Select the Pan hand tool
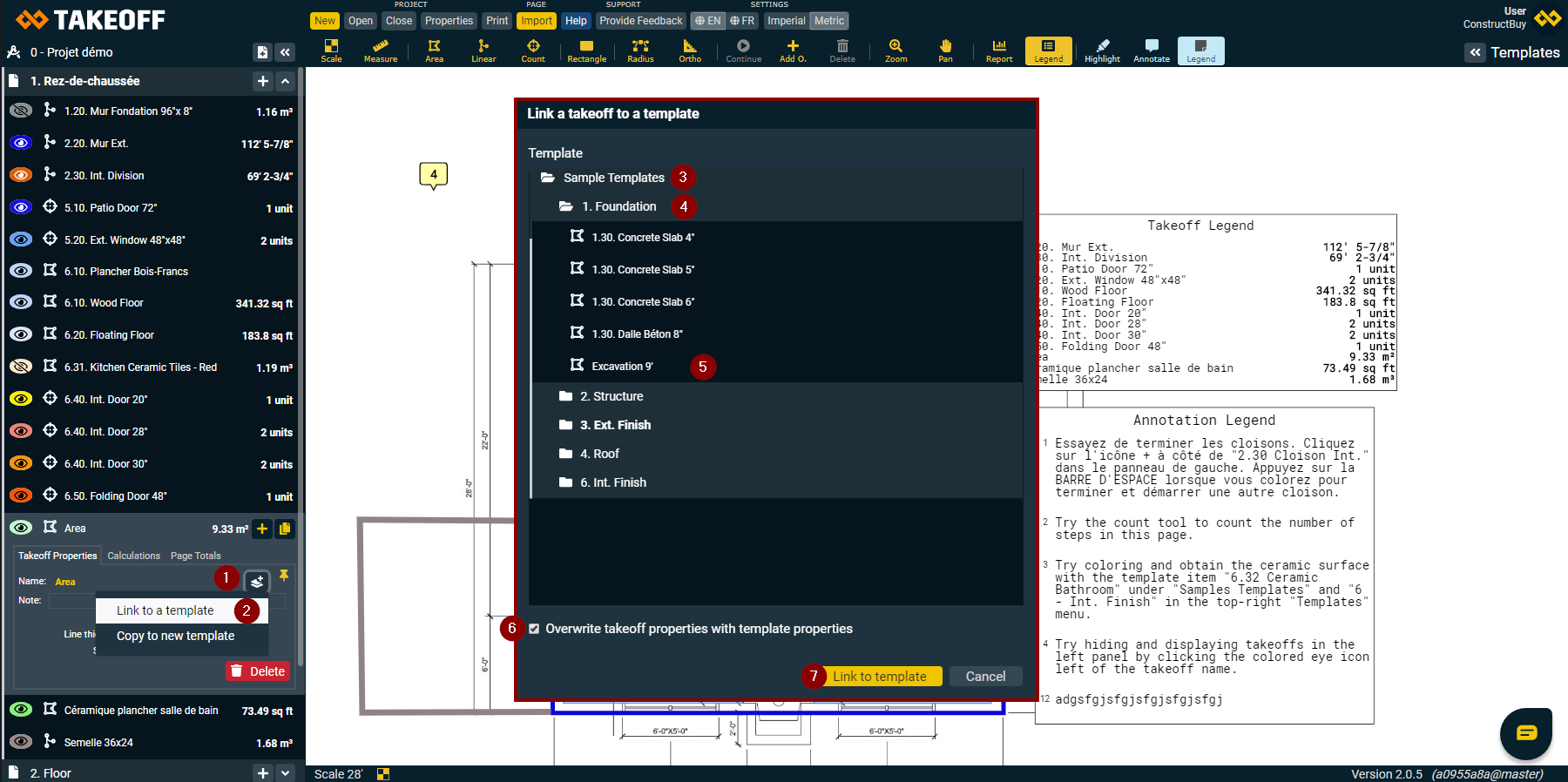The image size is (1568, 782). 945,51
